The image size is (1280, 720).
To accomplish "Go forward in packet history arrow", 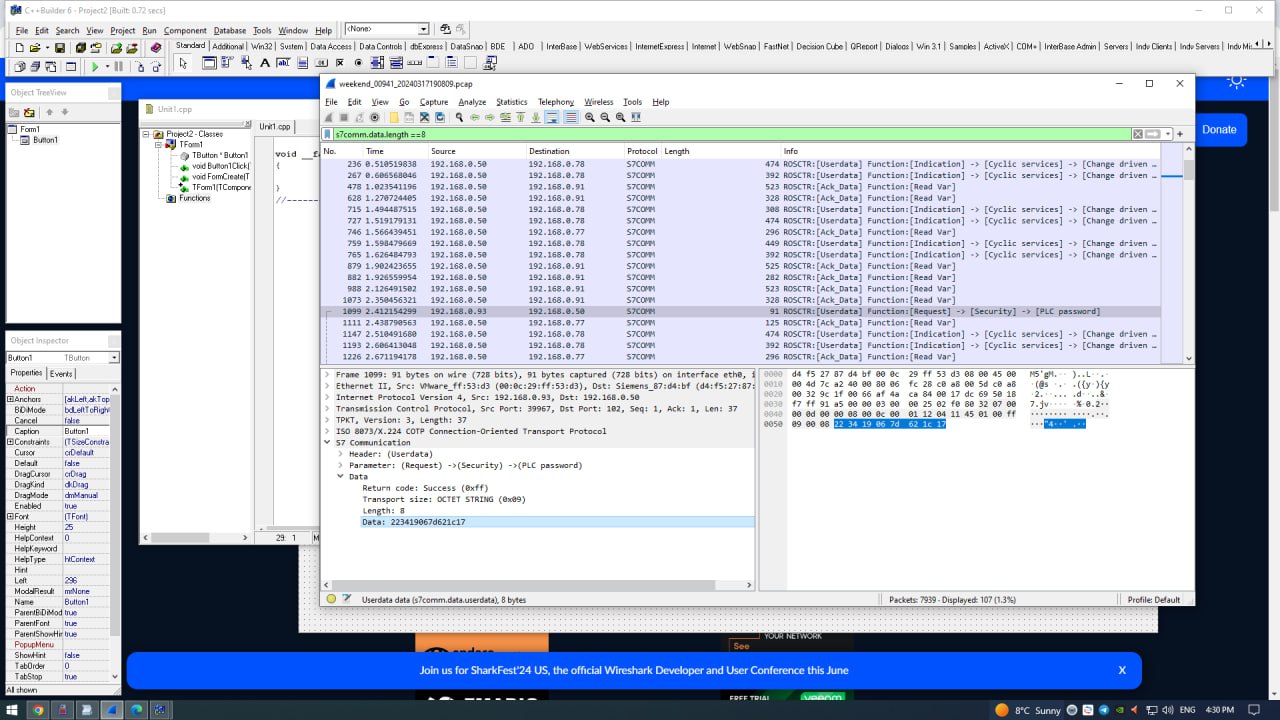I will pyautogui.click(x=490, y=117).
